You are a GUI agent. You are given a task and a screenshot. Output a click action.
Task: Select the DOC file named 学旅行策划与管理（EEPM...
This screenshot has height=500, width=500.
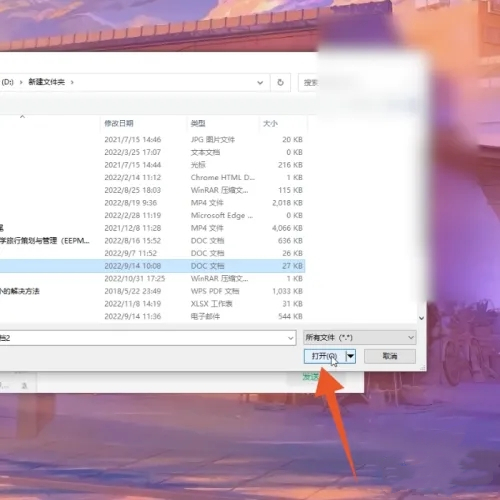coord(152,241)
